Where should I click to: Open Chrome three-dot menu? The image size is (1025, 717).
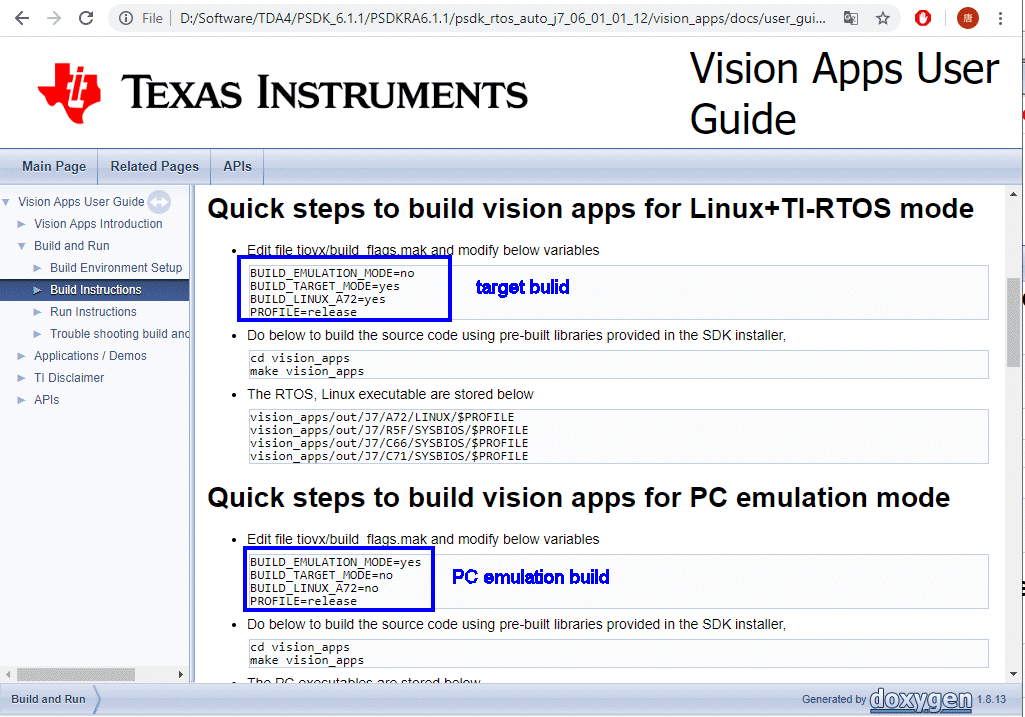pos(1000,18)
